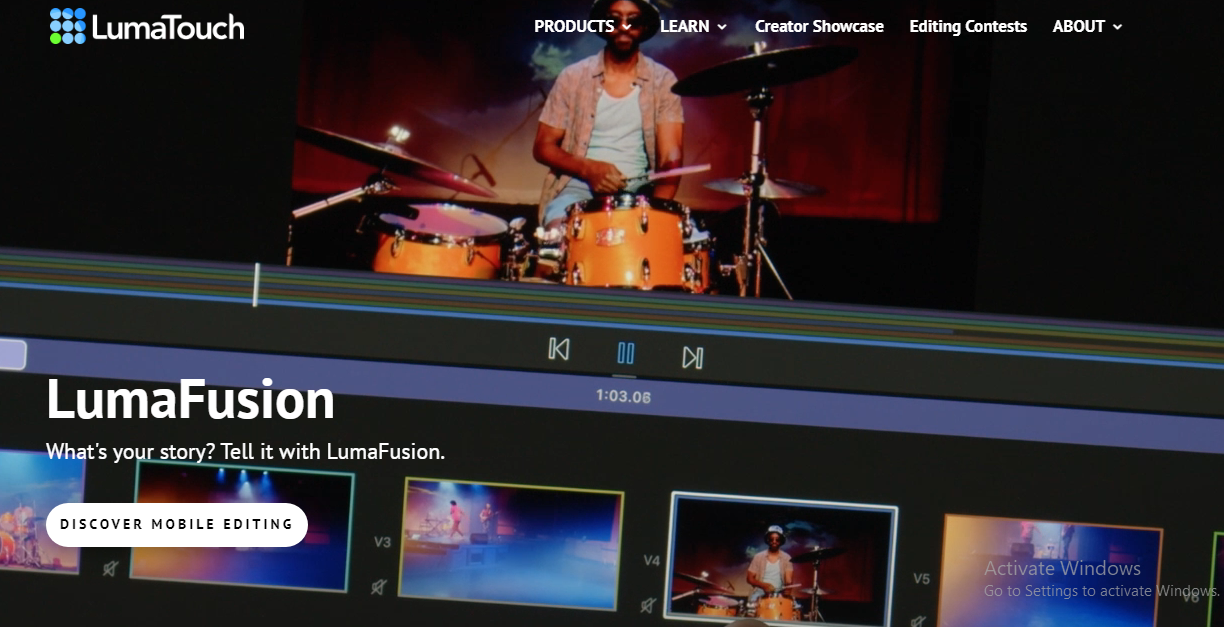Open the Creator Showcase page
The height and width of the screenshot is (627, 1224).
point(819,27)
